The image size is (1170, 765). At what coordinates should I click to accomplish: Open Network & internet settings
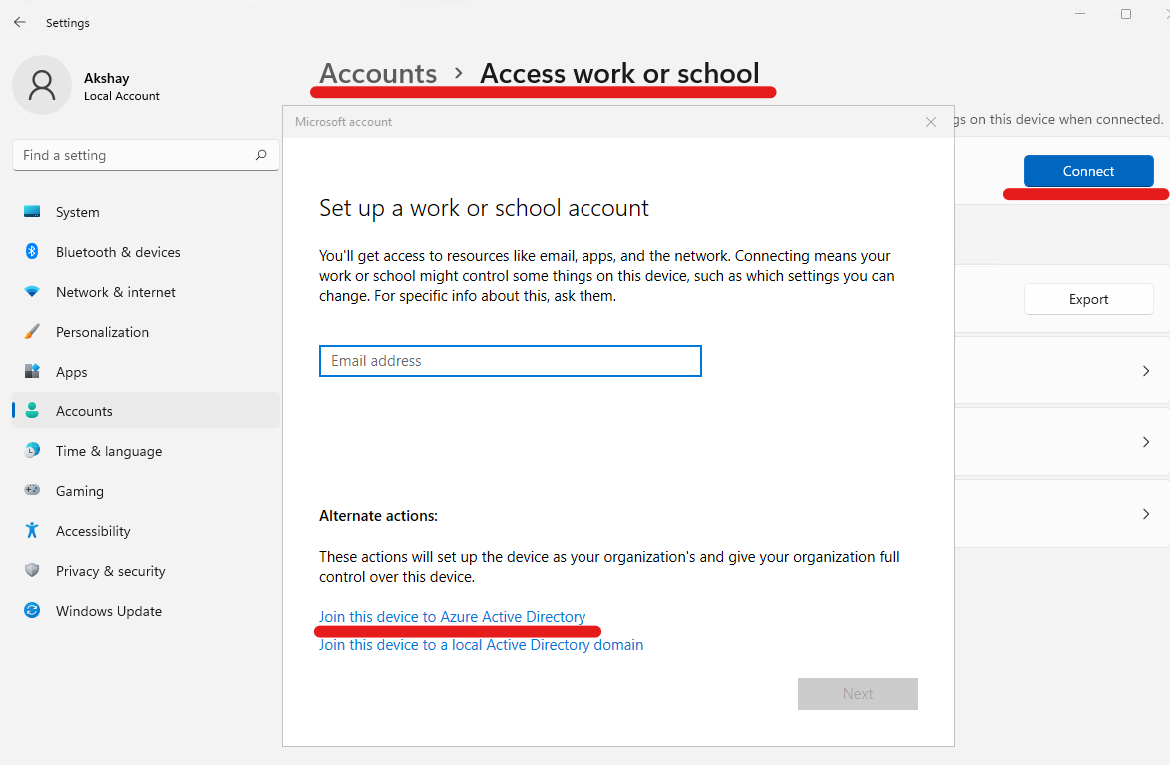pos(31,291)
